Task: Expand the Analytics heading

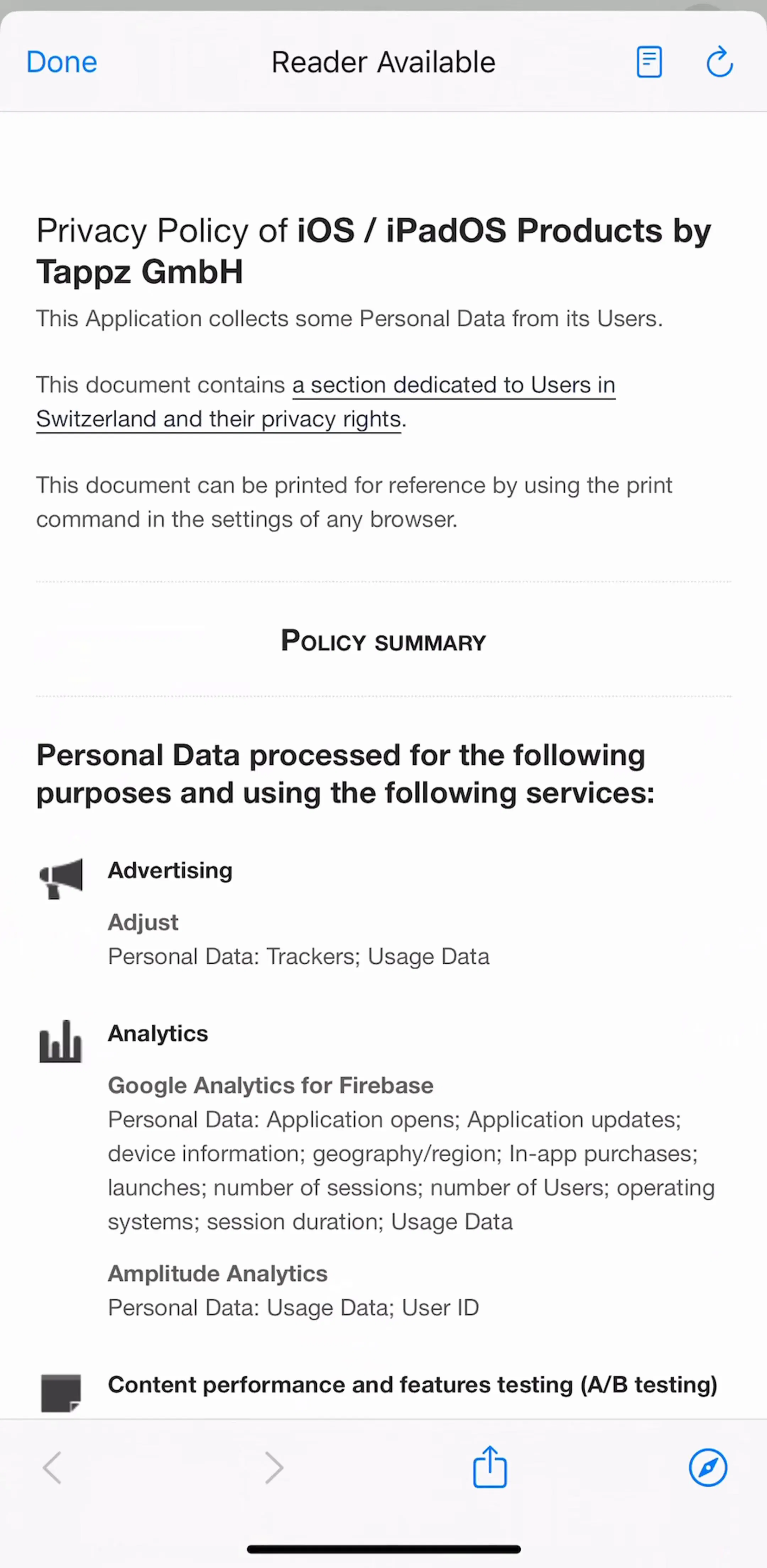Action: coord(158,1034)
